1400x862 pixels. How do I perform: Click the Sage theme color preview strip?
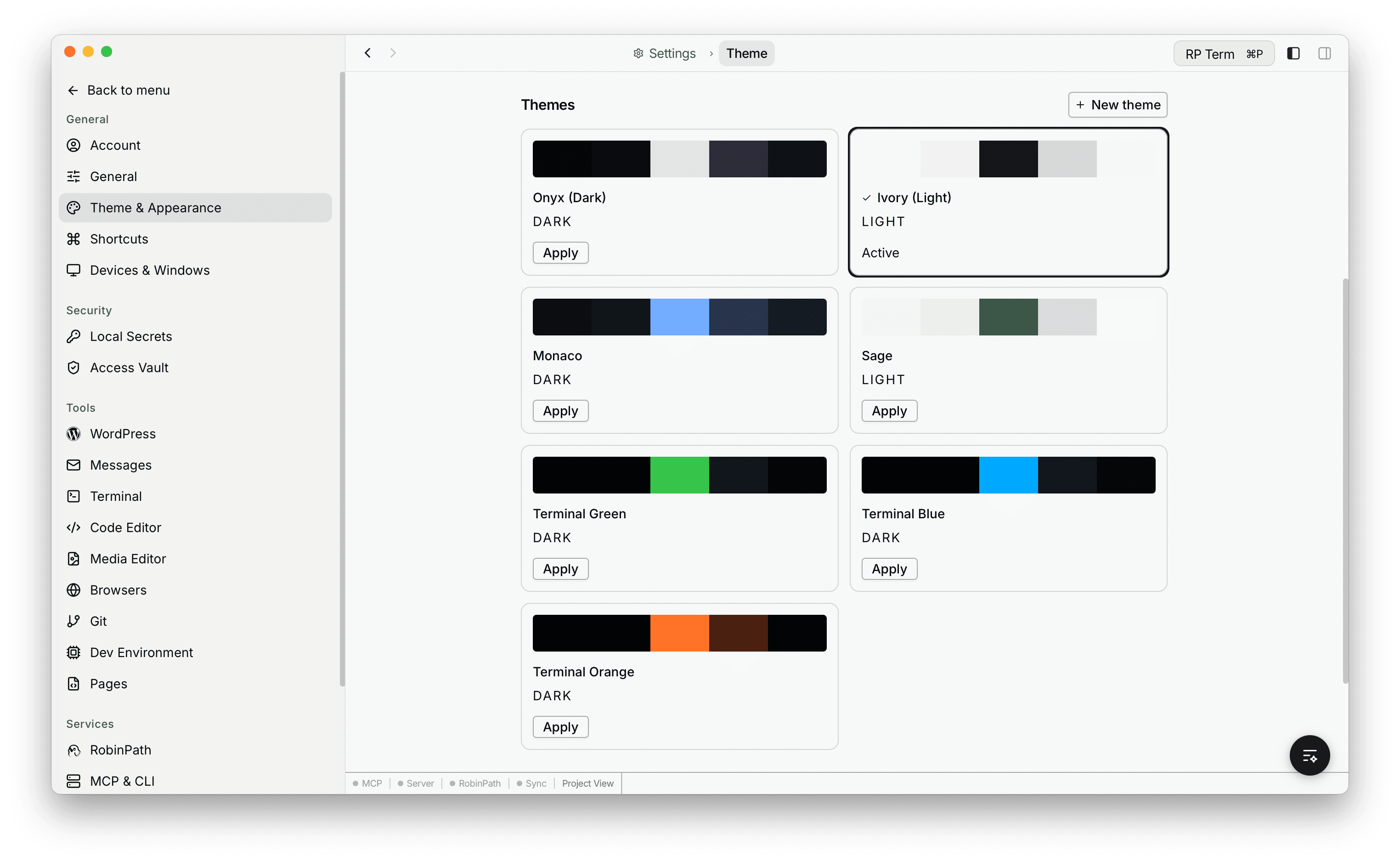979,317
